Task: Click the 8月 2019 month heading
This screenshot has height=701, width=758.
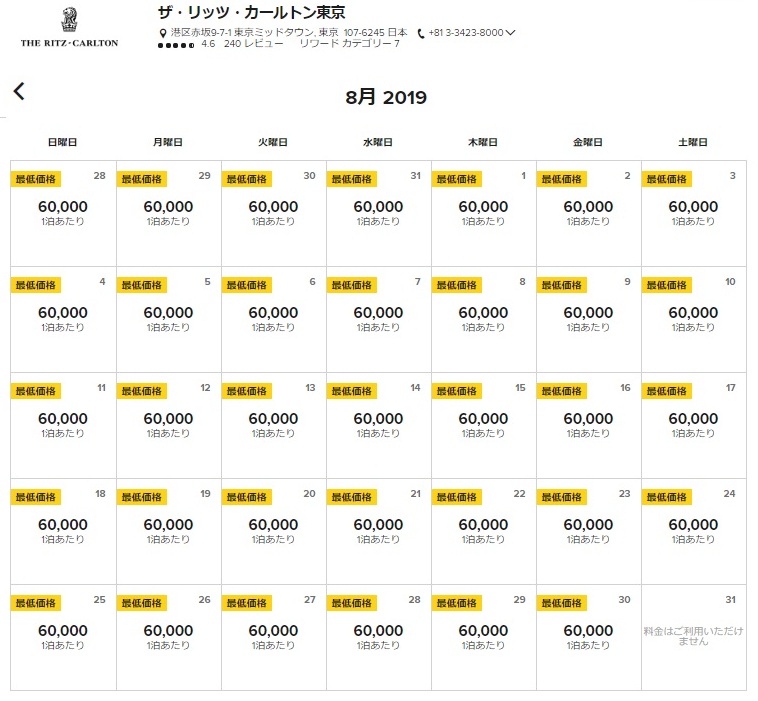Action: click(386, 97)
